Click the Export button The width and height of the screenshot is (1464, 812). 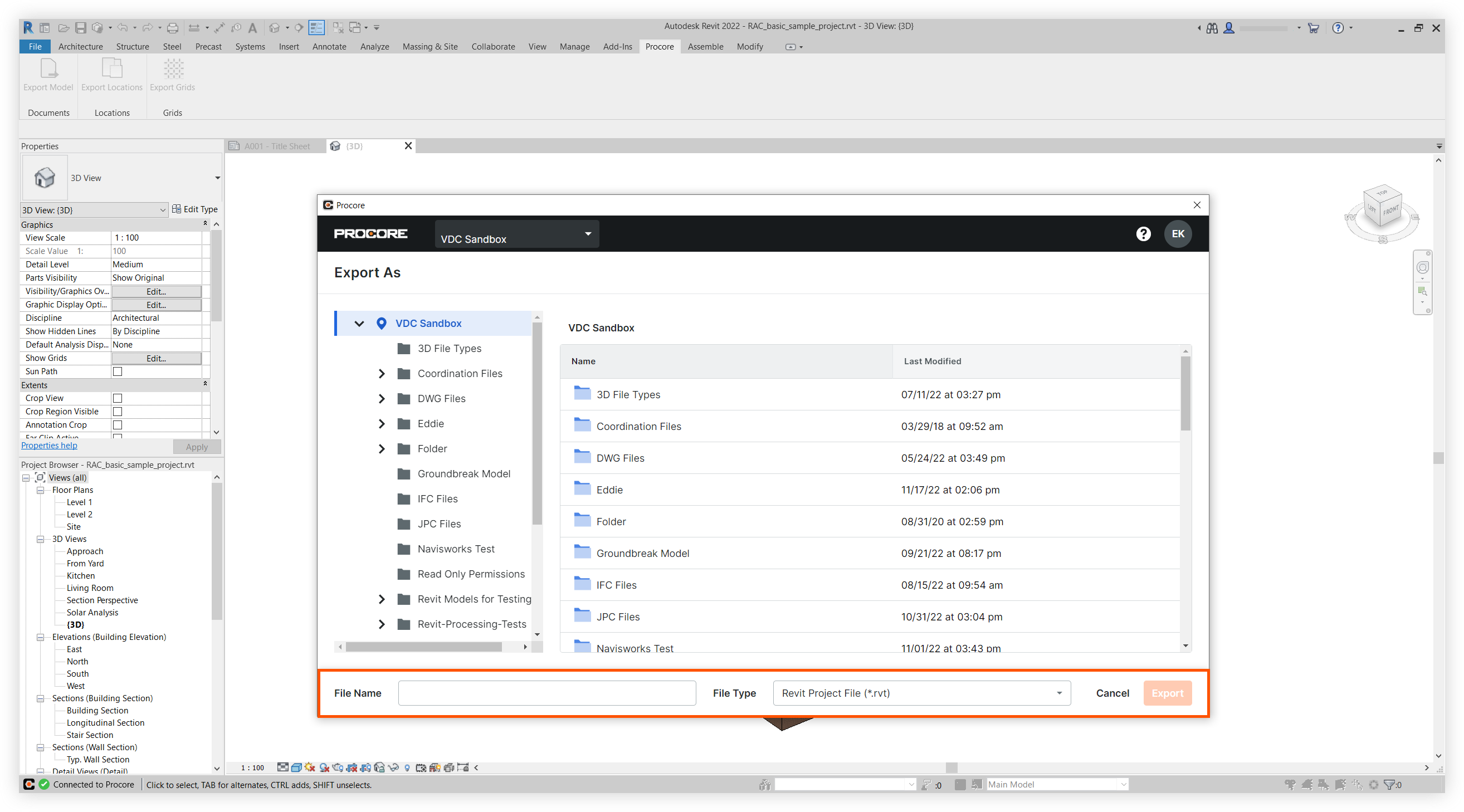[1167, 693]
